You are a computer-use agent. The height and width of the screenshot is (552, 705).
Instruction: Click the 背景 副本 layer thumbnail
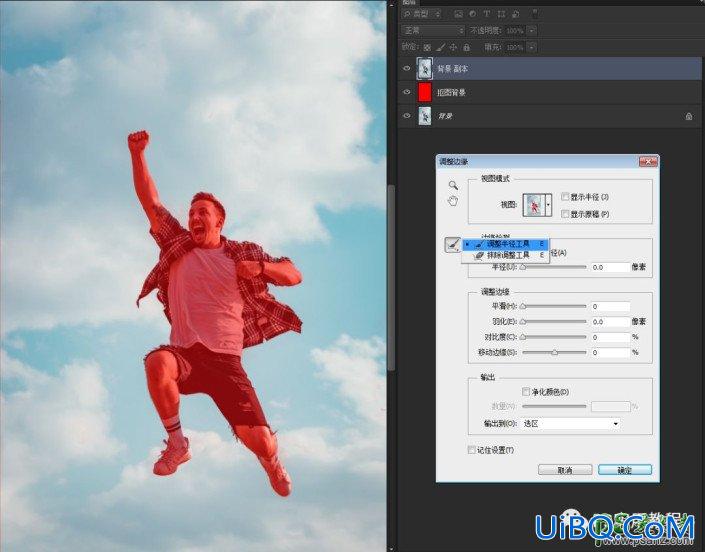425,69
